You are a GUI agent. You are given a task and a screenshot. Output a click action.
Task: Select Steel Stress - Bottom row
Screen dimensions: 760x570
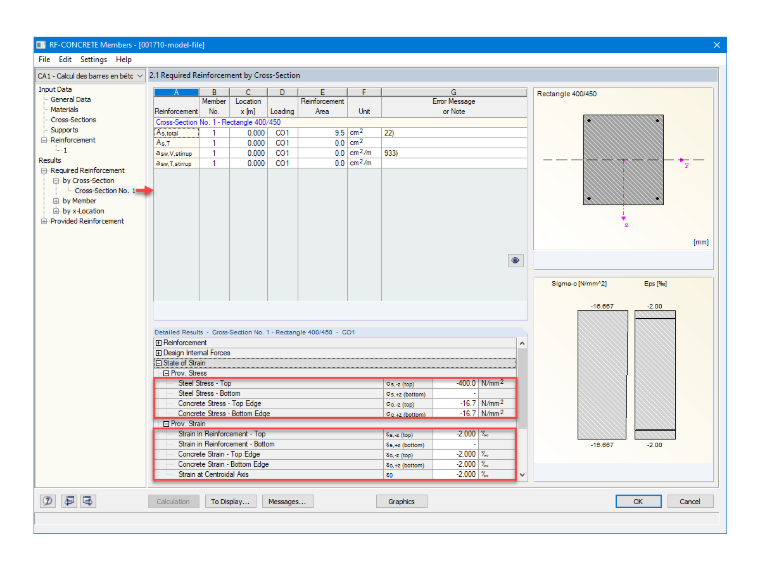coord(335,394)
